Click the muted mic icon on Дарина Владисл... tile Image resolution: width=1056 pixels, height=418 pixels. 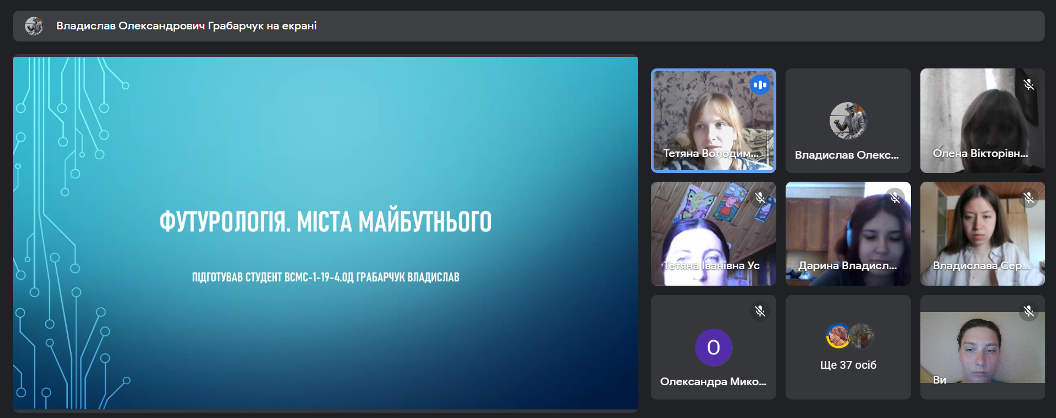(894, 198)
